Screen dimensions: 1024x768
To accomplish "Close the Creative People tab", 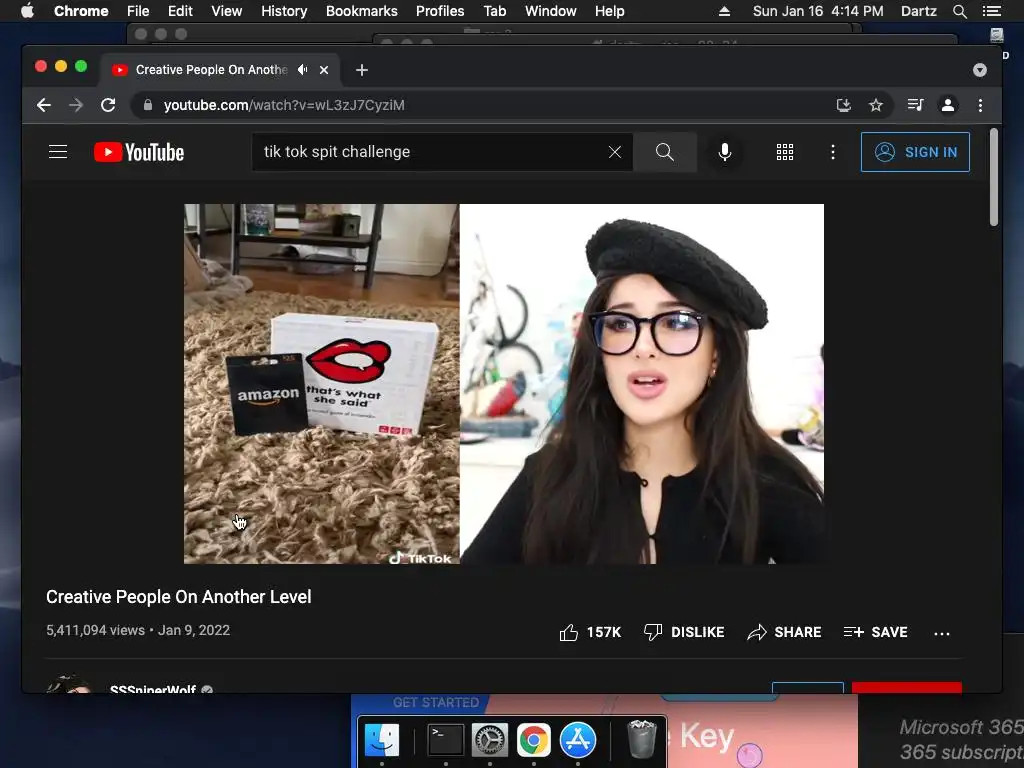I will 324,70.
